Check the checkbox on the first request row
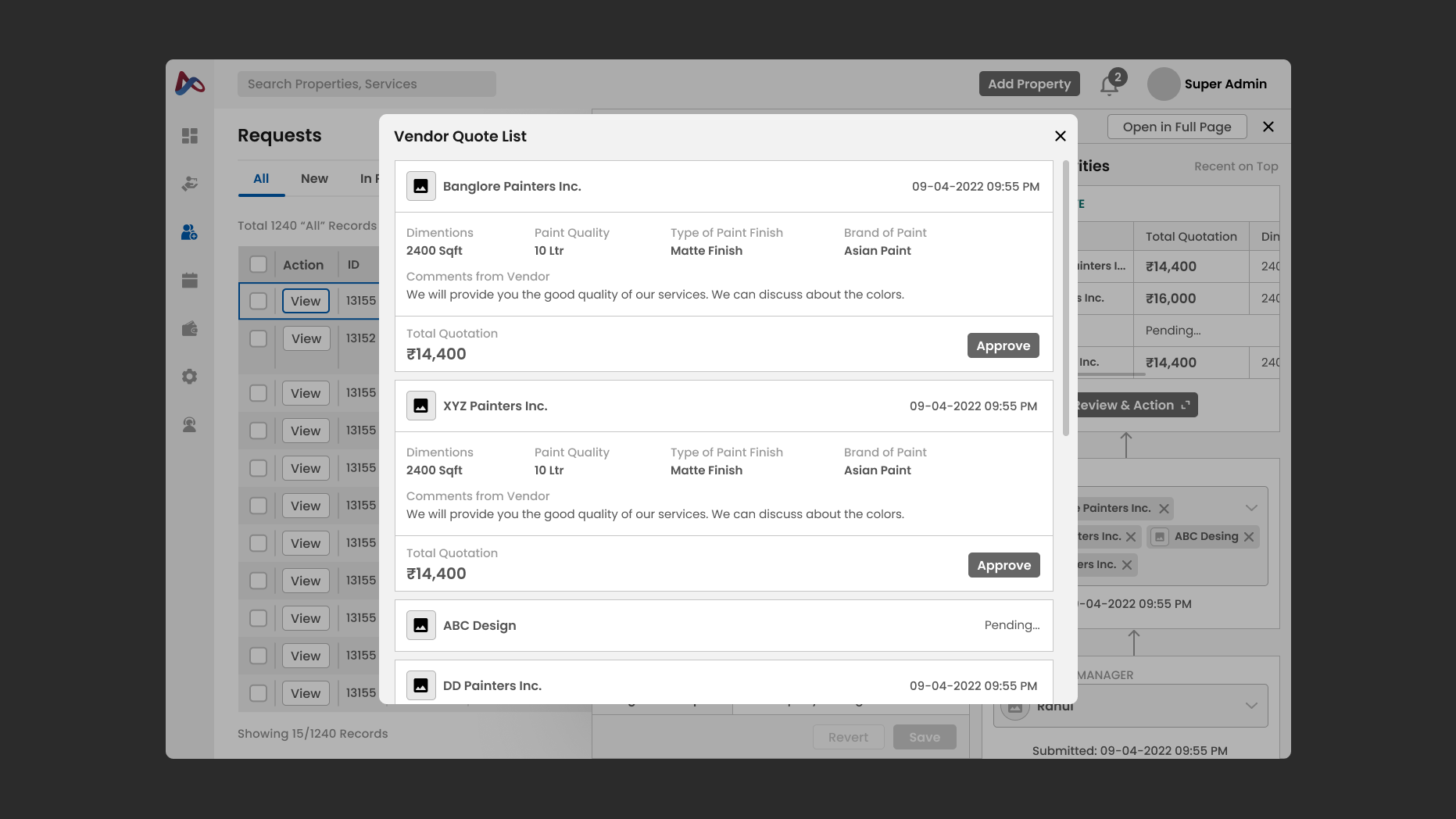Screen dimensions: 1456x819 coord(258,301)
